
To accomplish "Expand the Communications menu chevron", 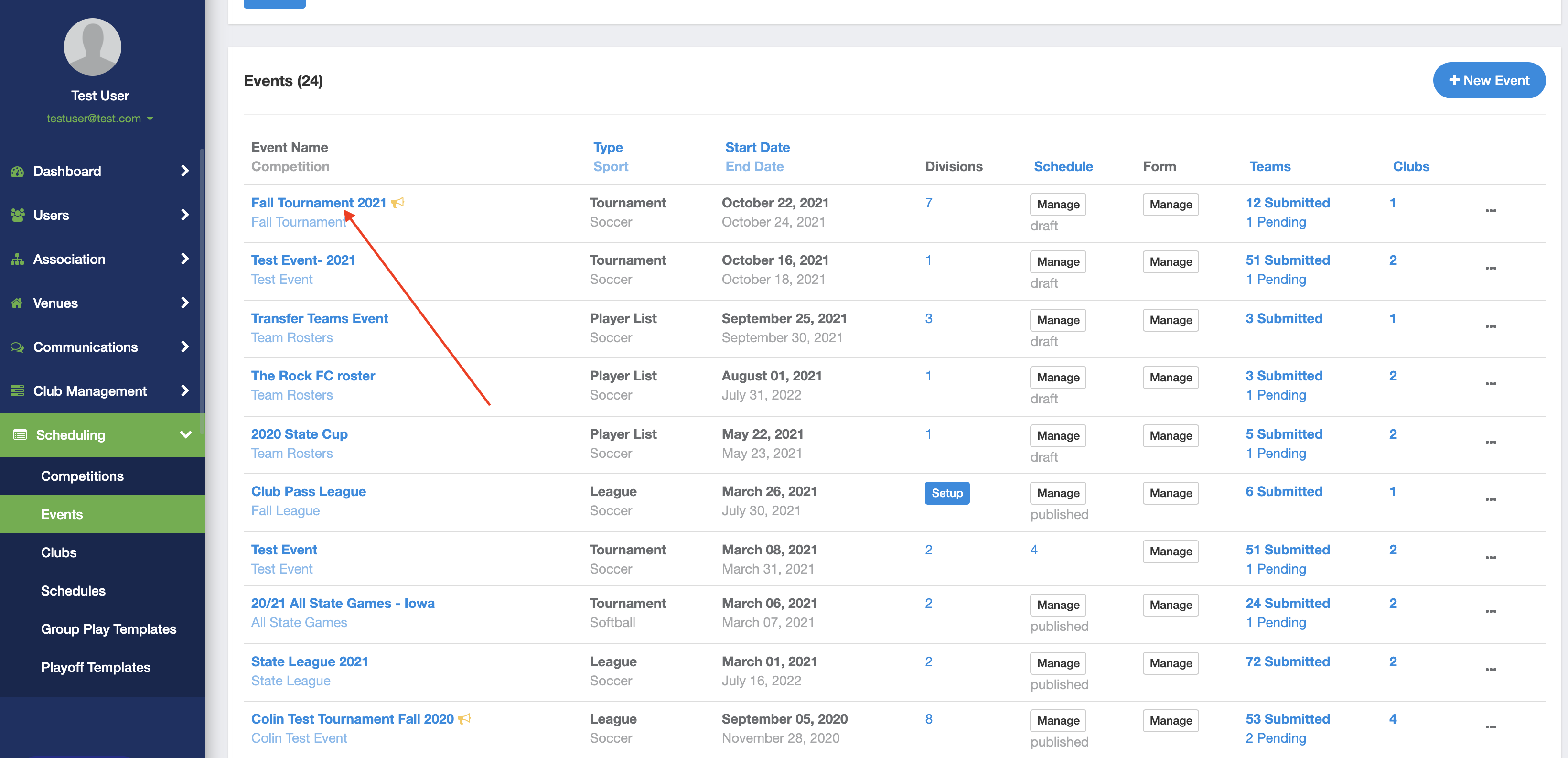I will pyautogui.click(x=185, y=347).
